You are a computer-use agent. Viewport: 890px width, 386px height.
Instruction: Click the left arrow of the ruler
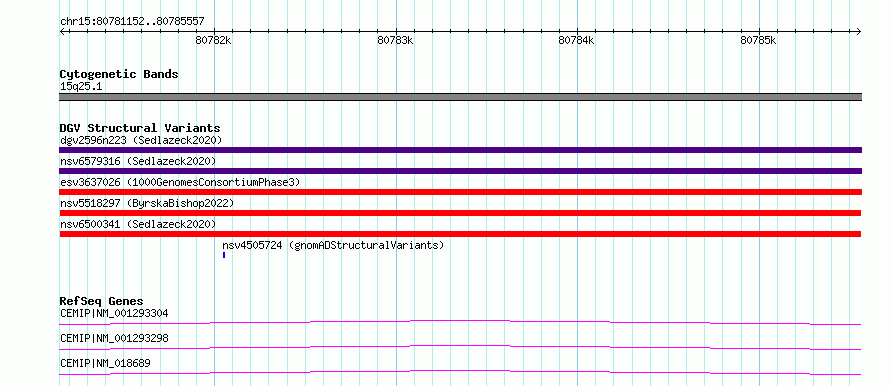click(x=62, y=32)
